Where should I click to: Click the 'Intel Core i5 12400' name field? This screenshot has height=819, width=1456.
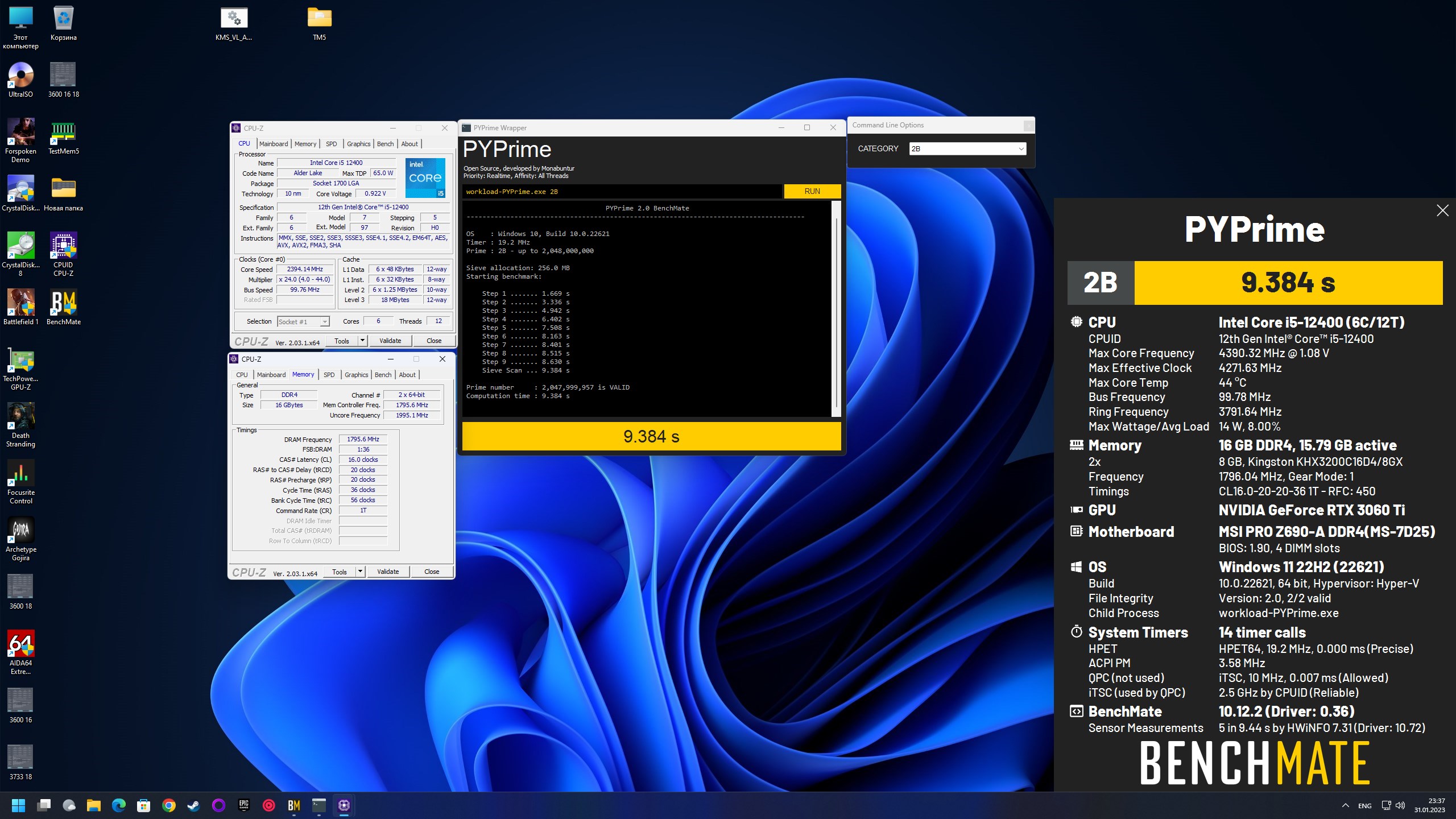coord(336,163)
